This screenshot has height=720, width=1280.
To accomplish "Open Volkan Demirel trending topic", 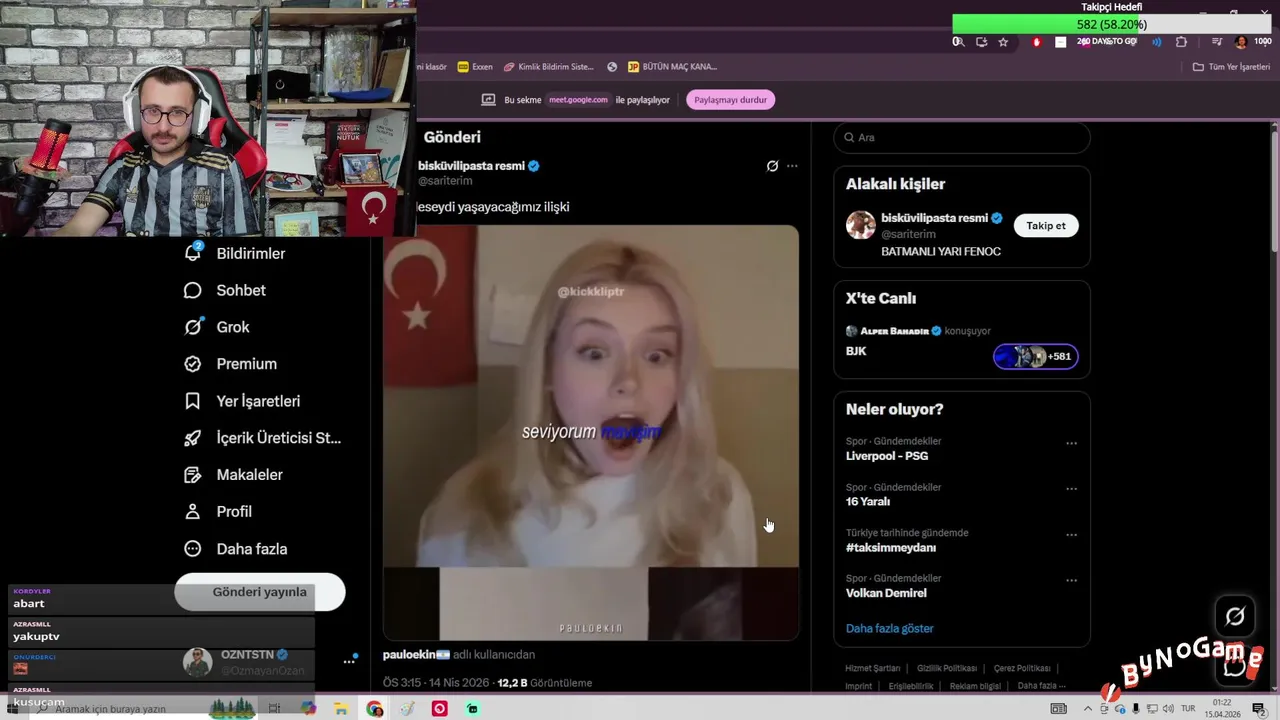I will pos(886,593).
